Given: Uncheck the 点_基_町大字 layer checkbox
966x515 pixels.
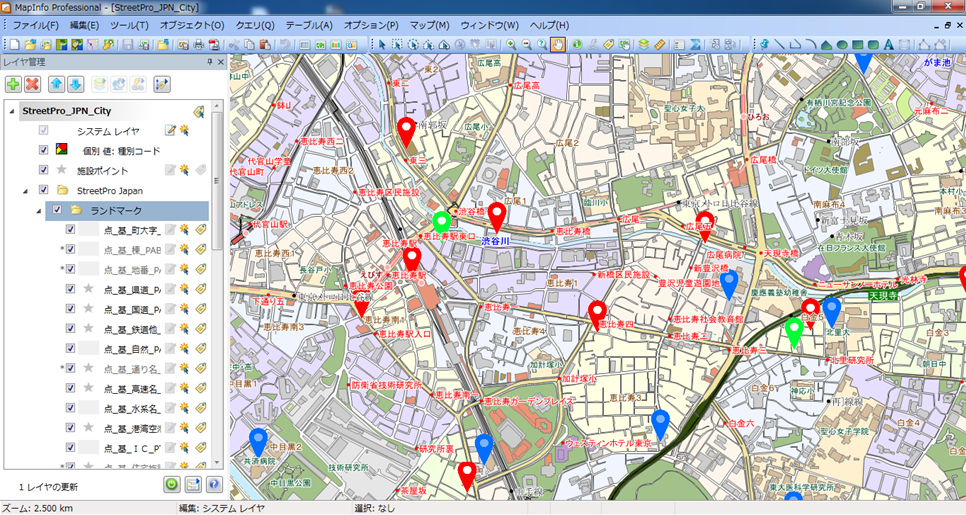Looking at the screenshot, I should 70,229.
